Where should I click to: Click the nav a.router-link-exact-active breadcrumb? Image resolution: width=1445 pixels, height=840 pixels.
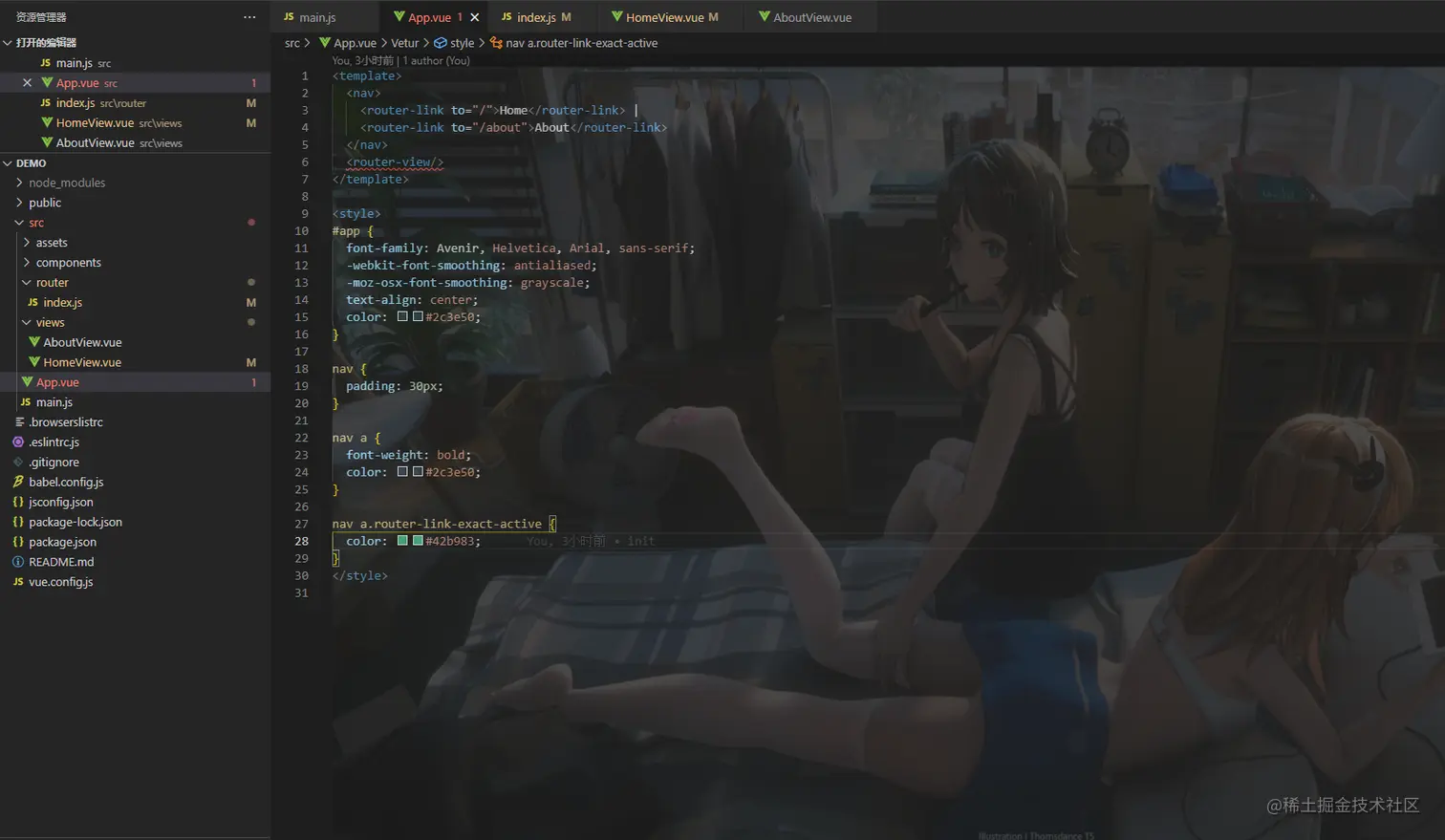pyautogui.click(x=573, y=43)
